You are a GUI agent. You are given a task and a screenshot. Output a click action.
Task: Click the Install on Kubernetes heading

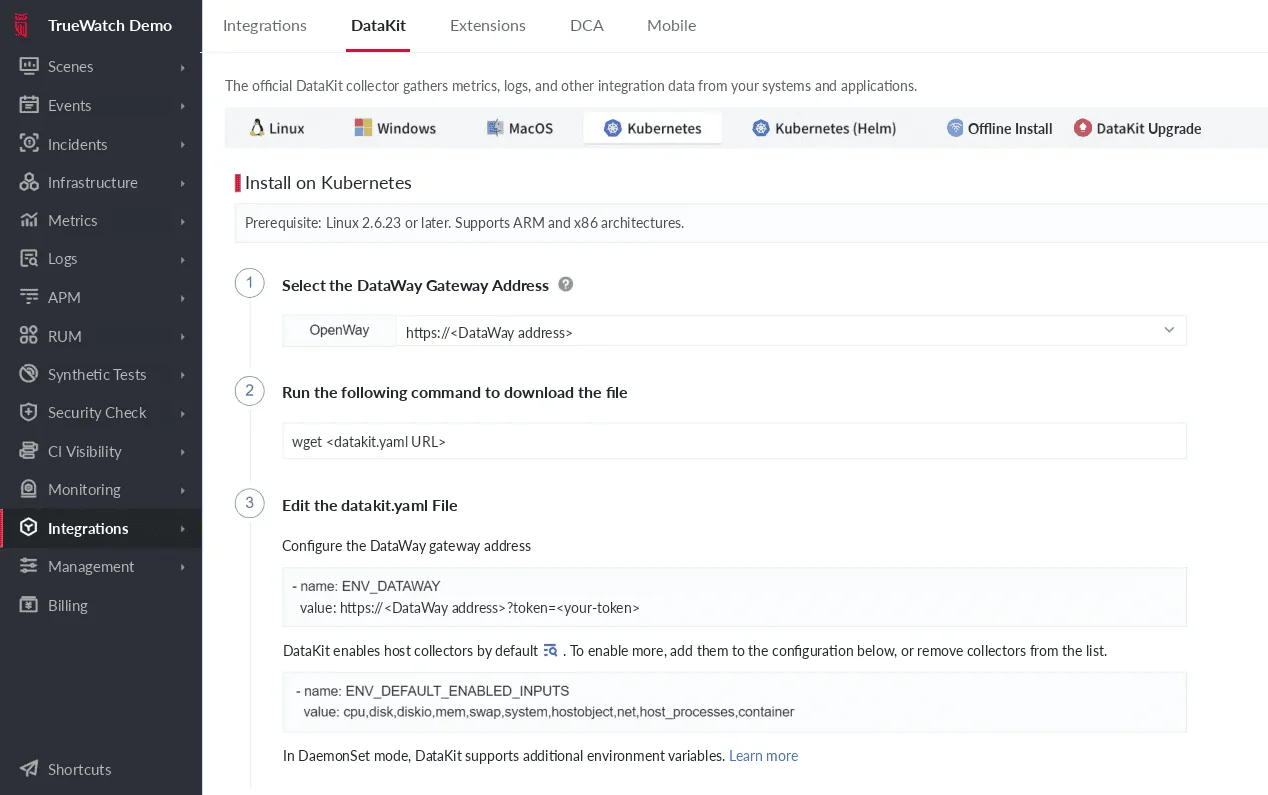(328, 182)
